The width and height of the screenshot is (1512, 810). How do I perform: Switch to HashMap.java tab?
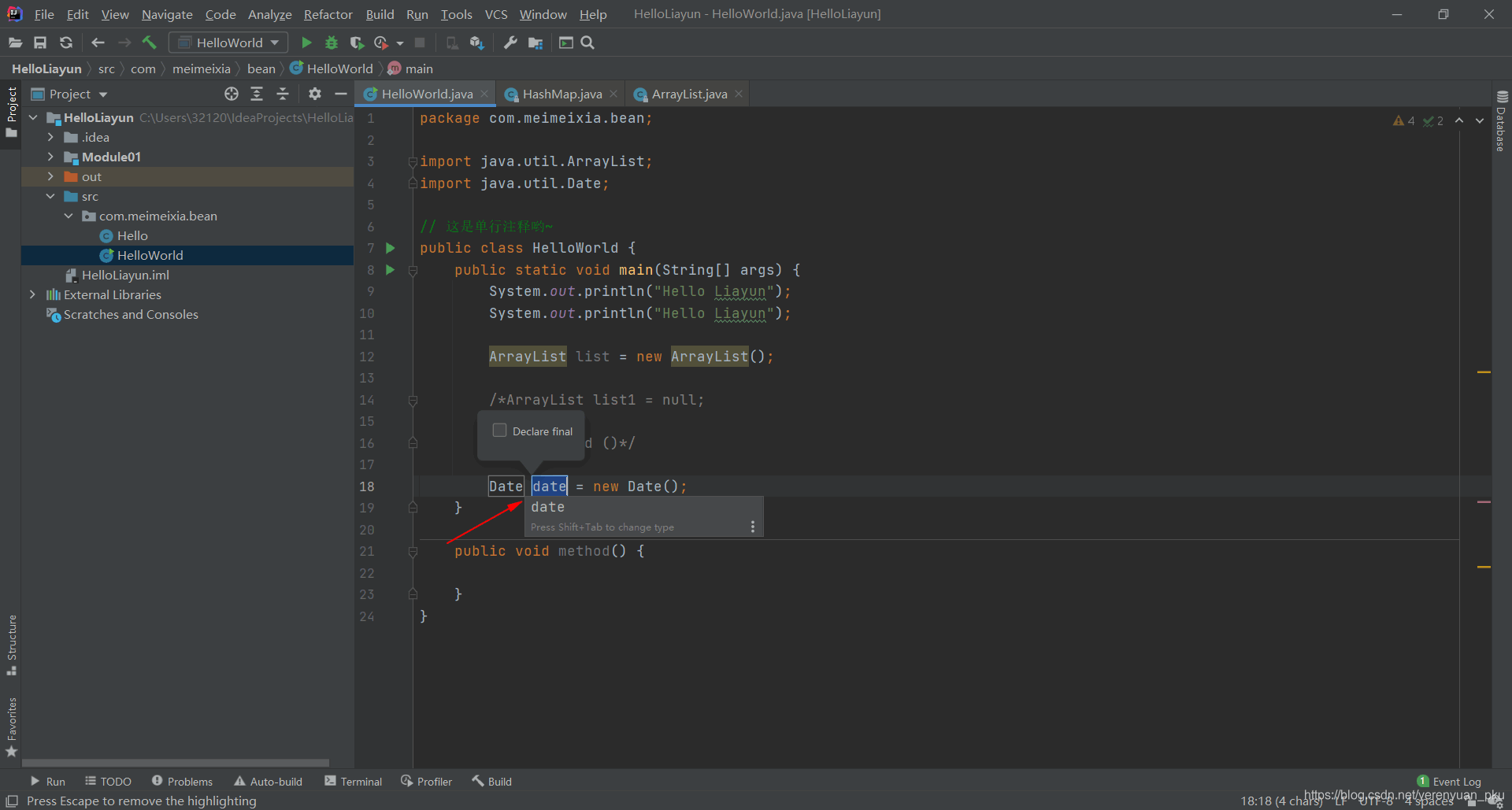561,94
